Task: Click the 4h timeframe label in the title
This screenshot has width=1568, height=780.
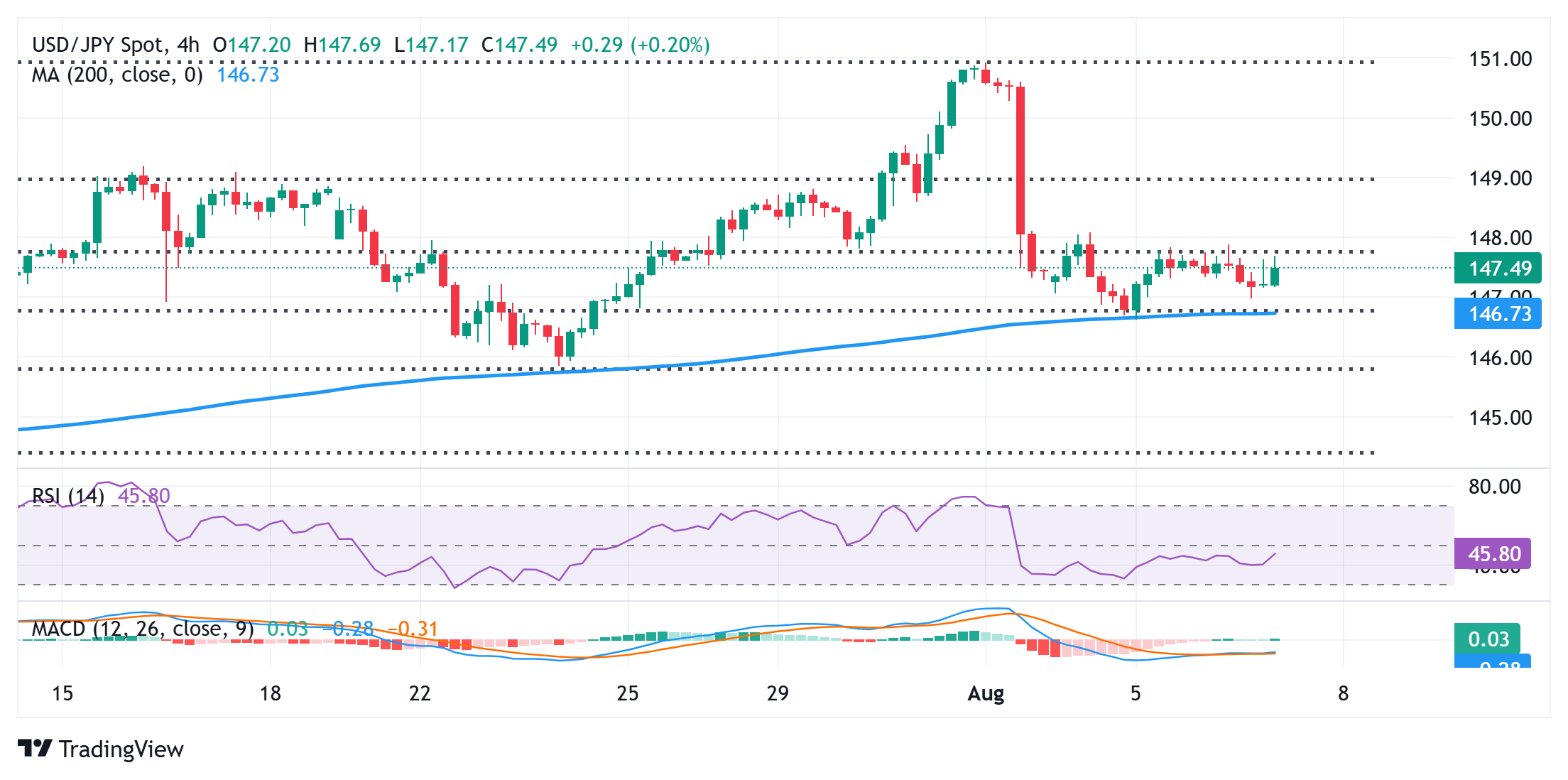Action: pos(188,45)
